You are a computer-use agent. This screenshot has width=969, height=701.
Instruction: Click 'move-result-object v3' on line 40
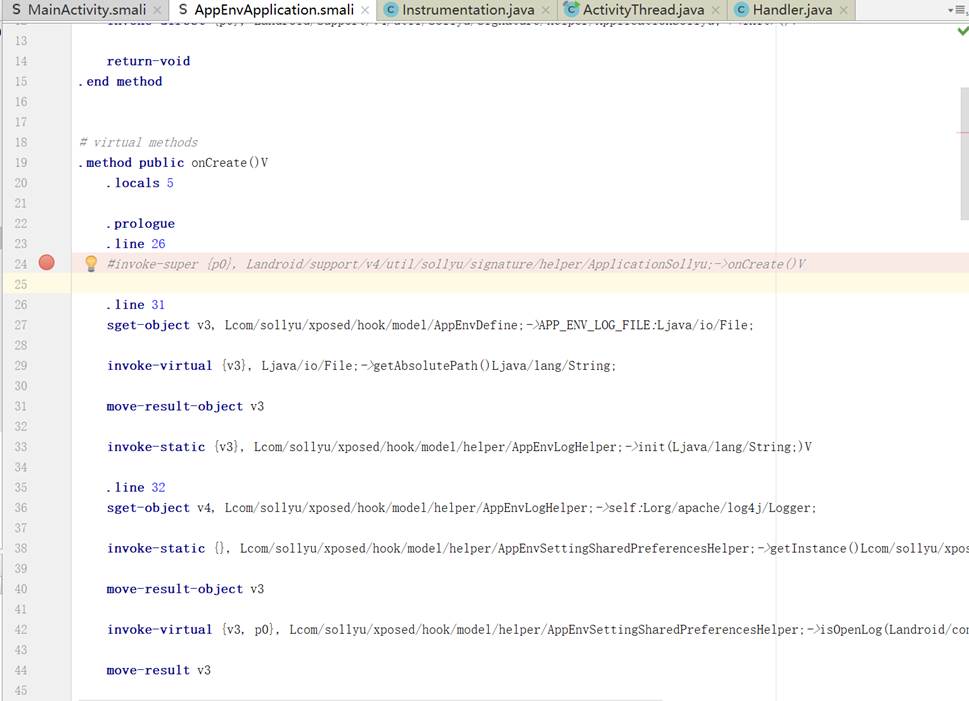(x=185, y=589)
